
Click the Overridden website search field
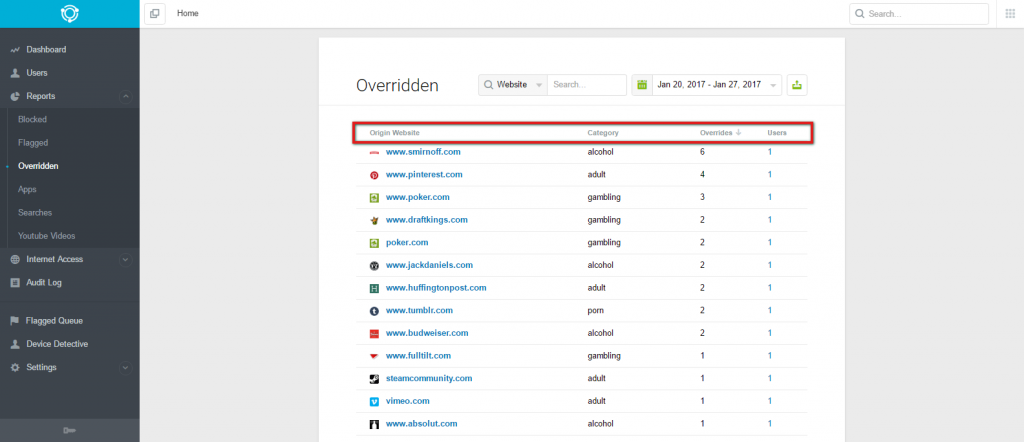click(x=586, y=85)
